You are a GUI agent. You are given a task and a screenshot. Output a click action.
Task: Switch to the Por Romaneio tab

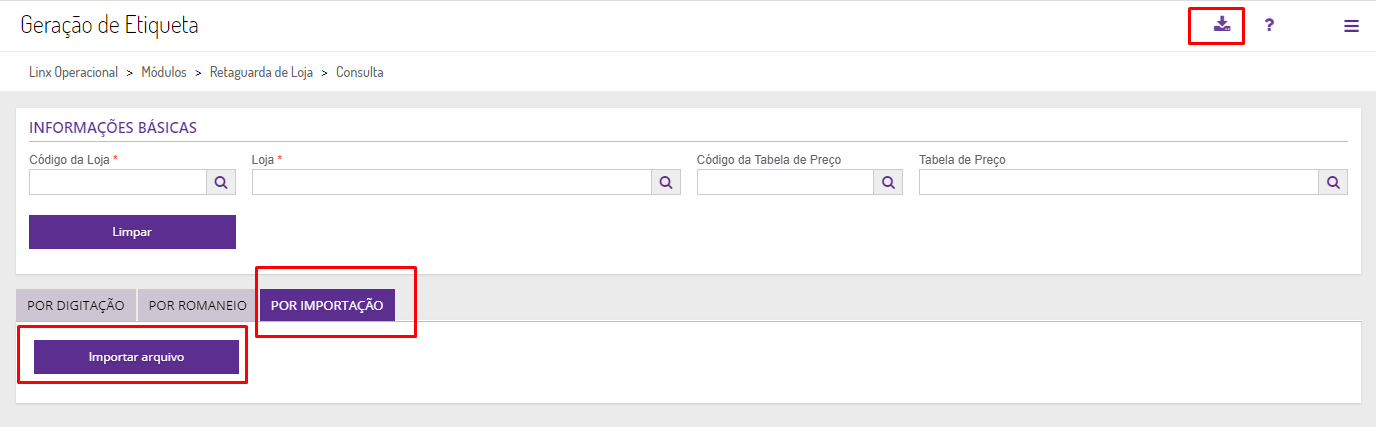(x=197, y=306)
